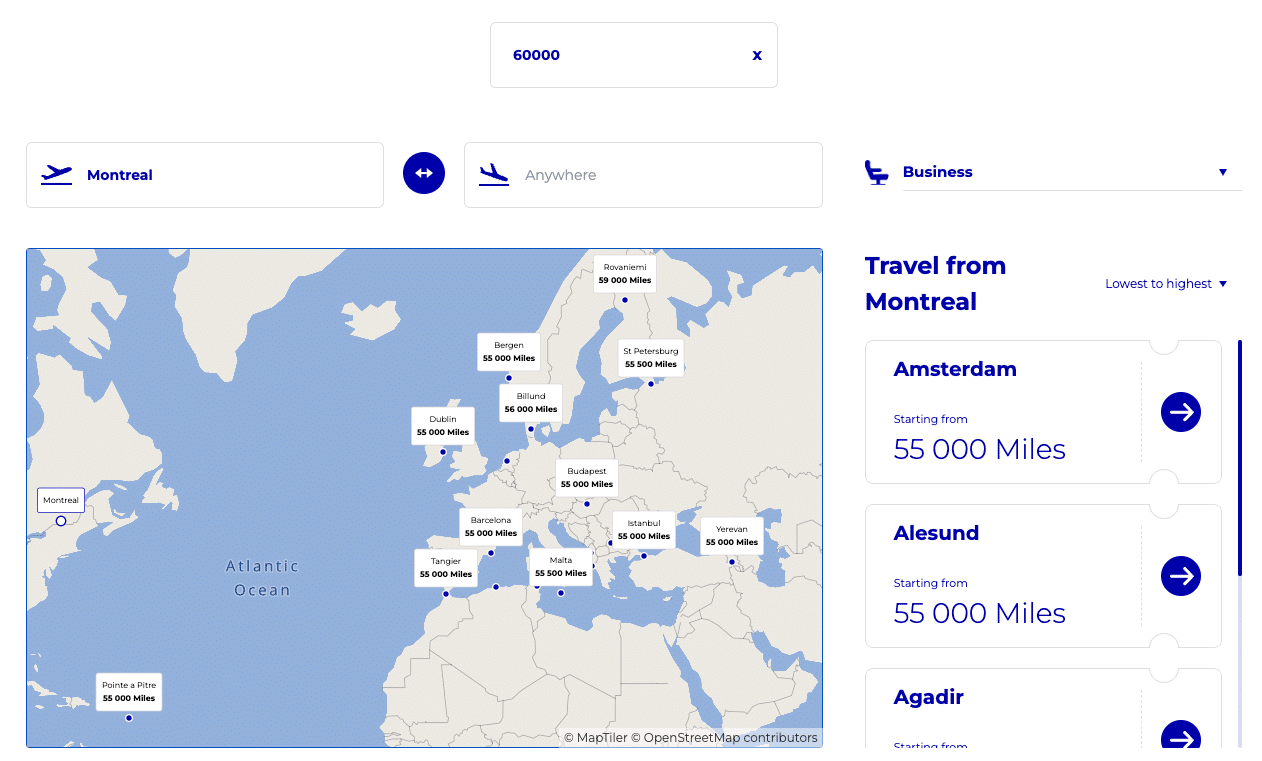Click the departing plane icon beside Montreal
Screen dimensions: 1262x761
coord(57,175)
